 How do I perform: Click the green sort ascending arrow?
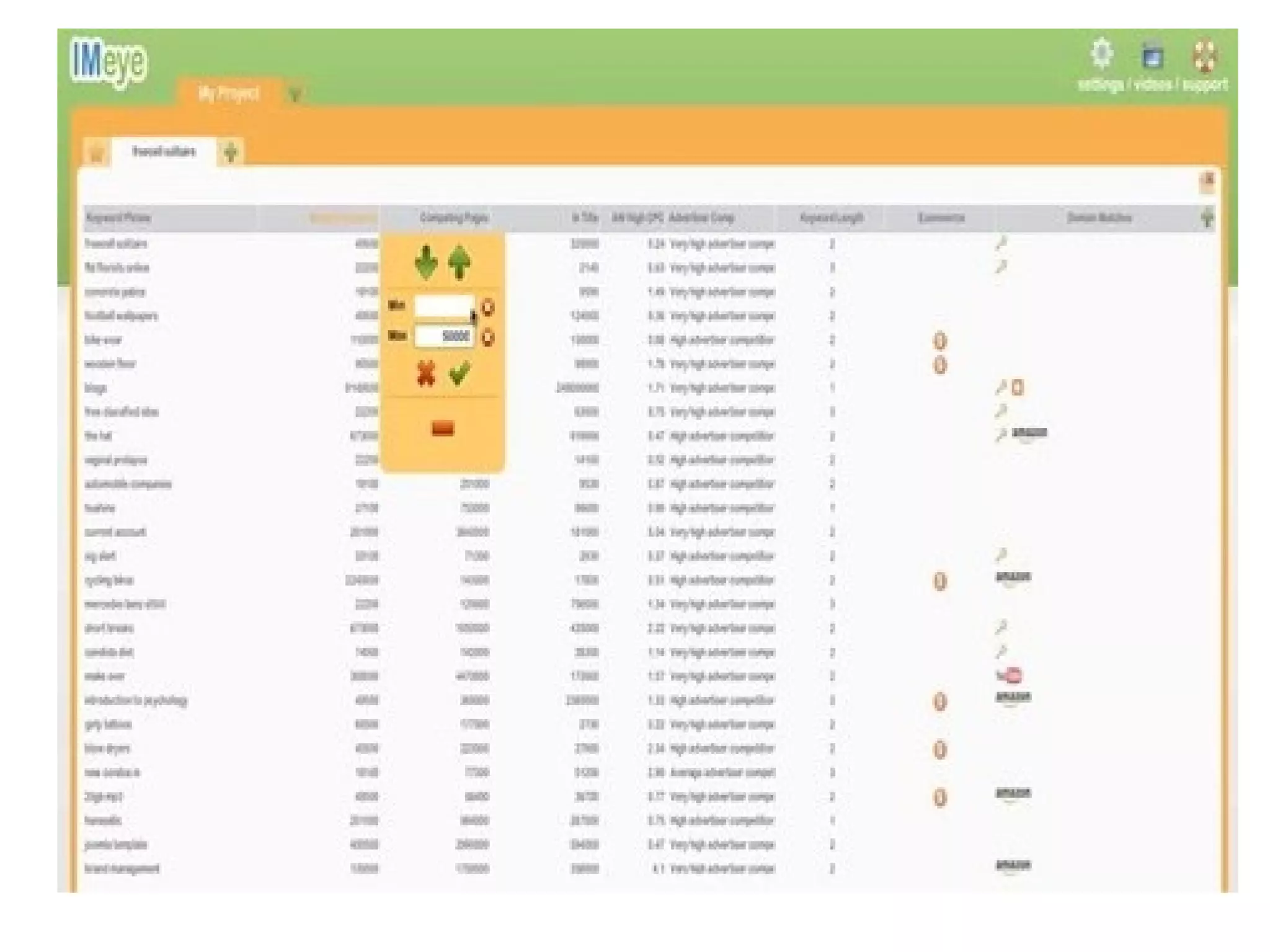point(460,263)
